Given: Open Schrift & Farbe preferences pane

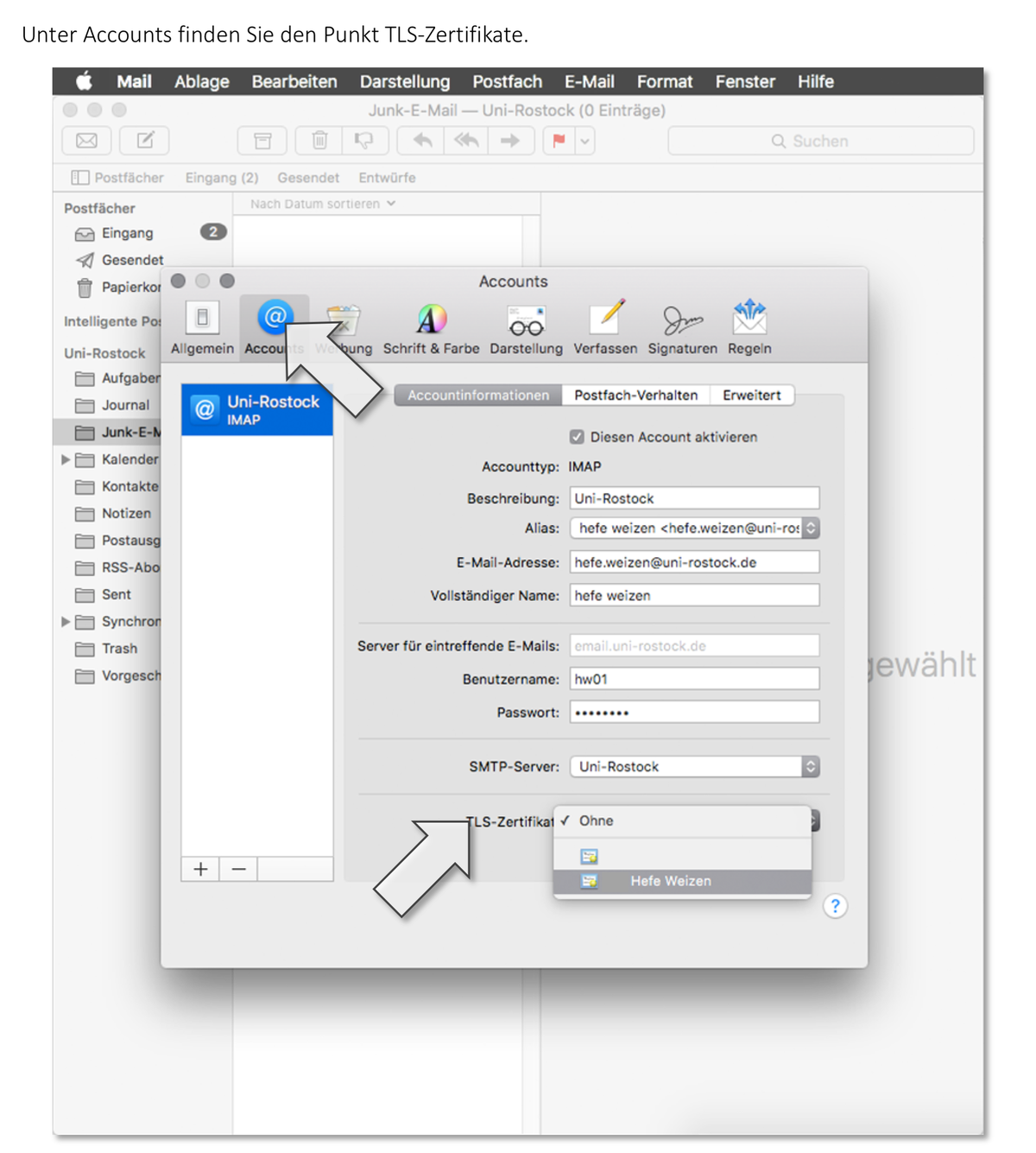Looking at the screenshot, I should [x=431, y=328].
